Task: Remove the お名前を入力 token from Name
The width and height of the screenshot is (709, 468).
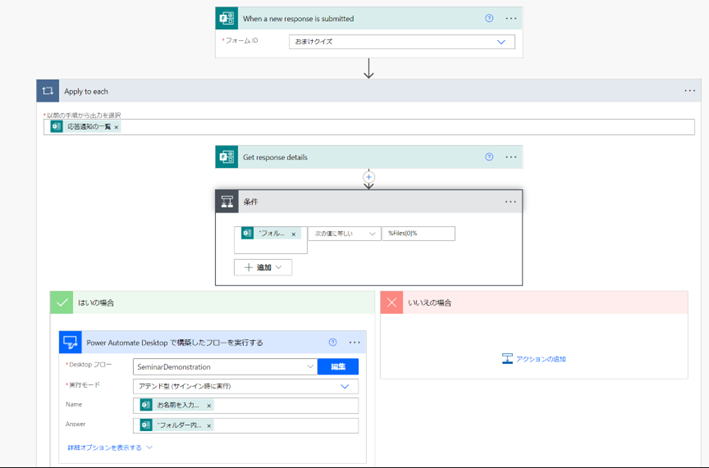Action: coord(209,406)
